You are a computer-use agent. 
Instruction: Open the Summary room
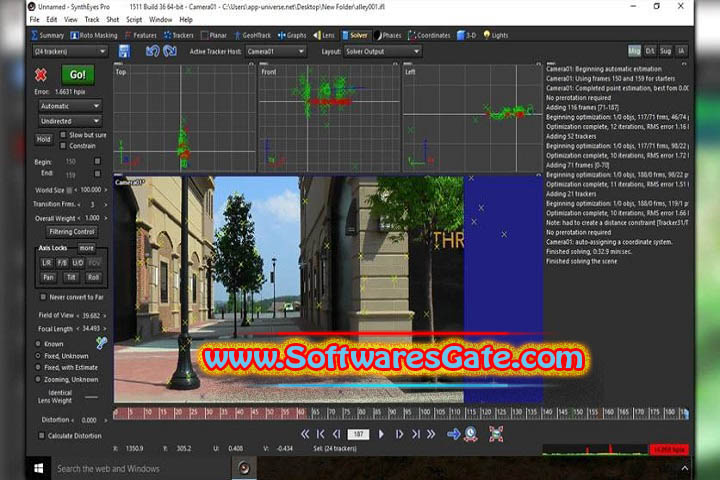[48, 35]
